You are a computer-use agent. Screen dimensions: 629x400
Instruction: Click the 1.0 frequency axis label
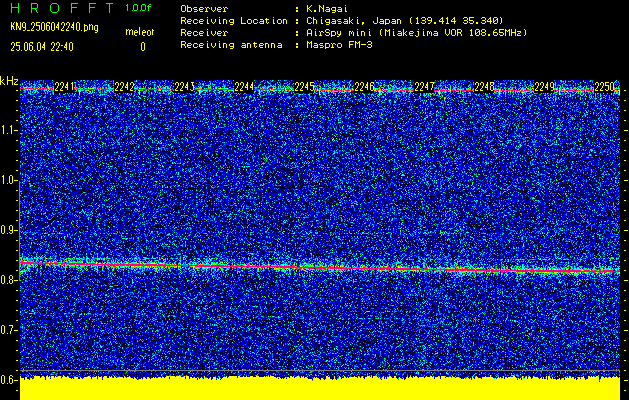(8, 181)
